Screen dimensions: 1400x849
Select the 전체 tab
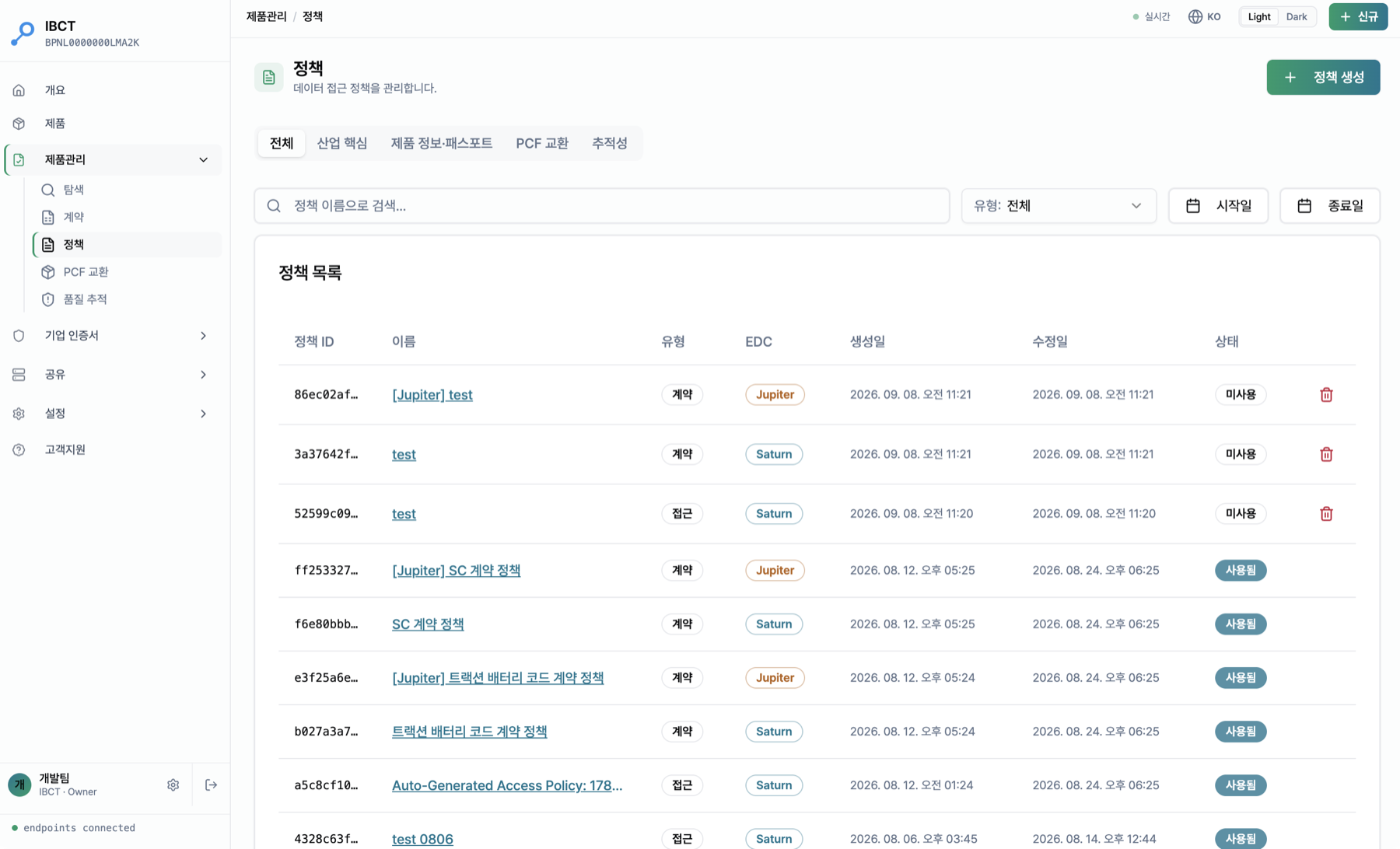pyautogui.click(x=282, y=143)
